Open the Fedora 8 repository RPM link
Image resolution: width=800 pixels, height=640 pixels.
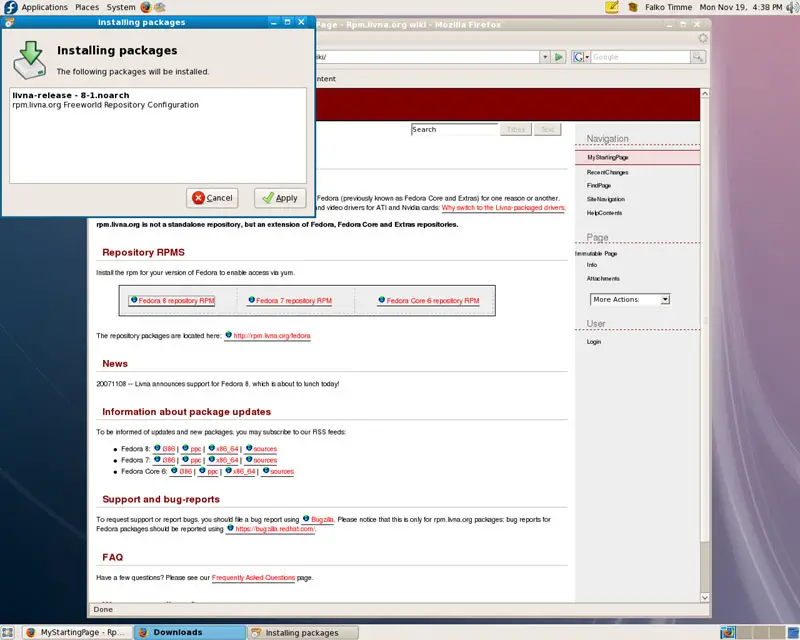point(176,301)
